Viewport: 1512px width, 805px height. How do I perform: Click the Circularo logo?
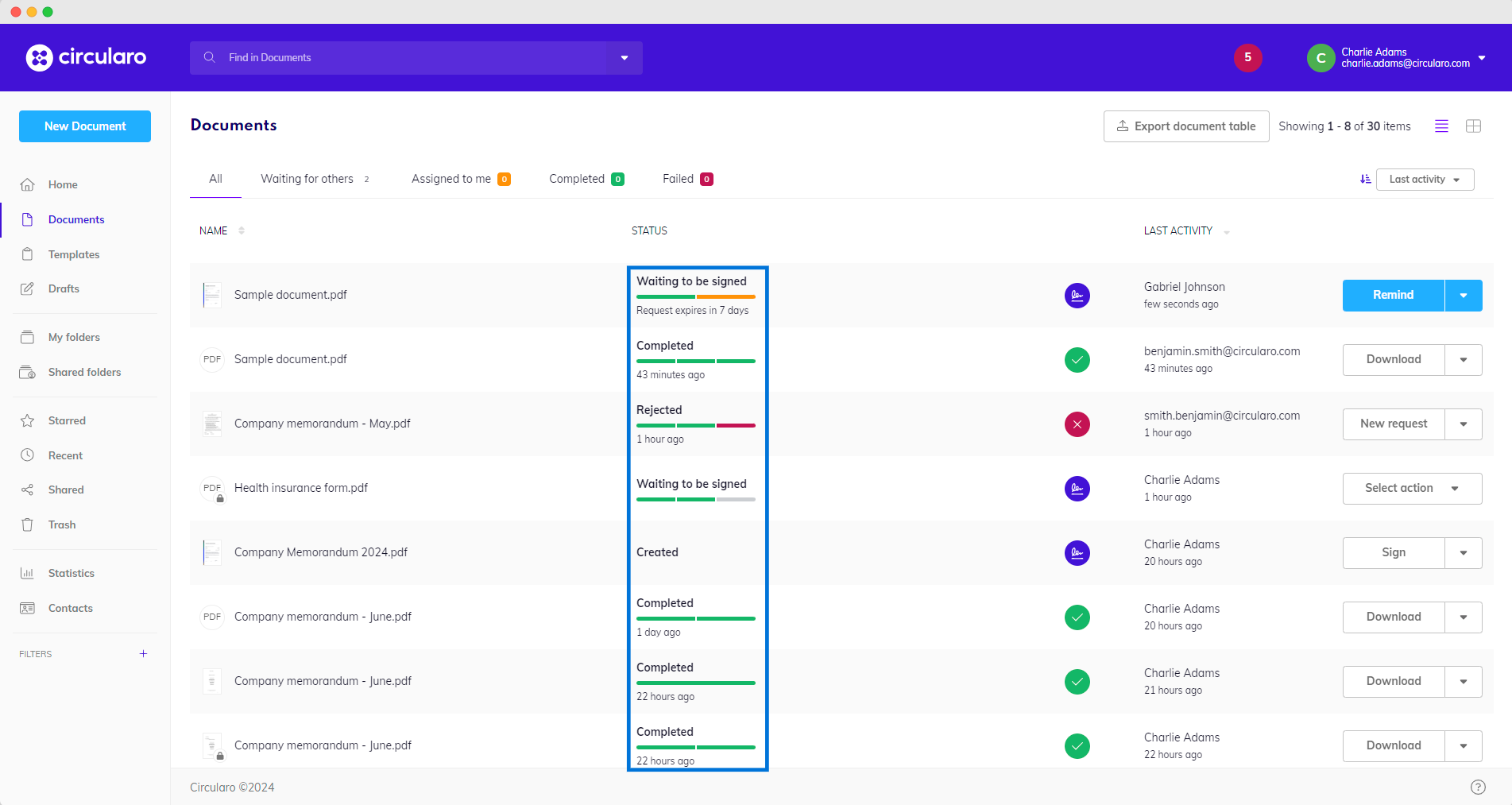coord(86,57)
